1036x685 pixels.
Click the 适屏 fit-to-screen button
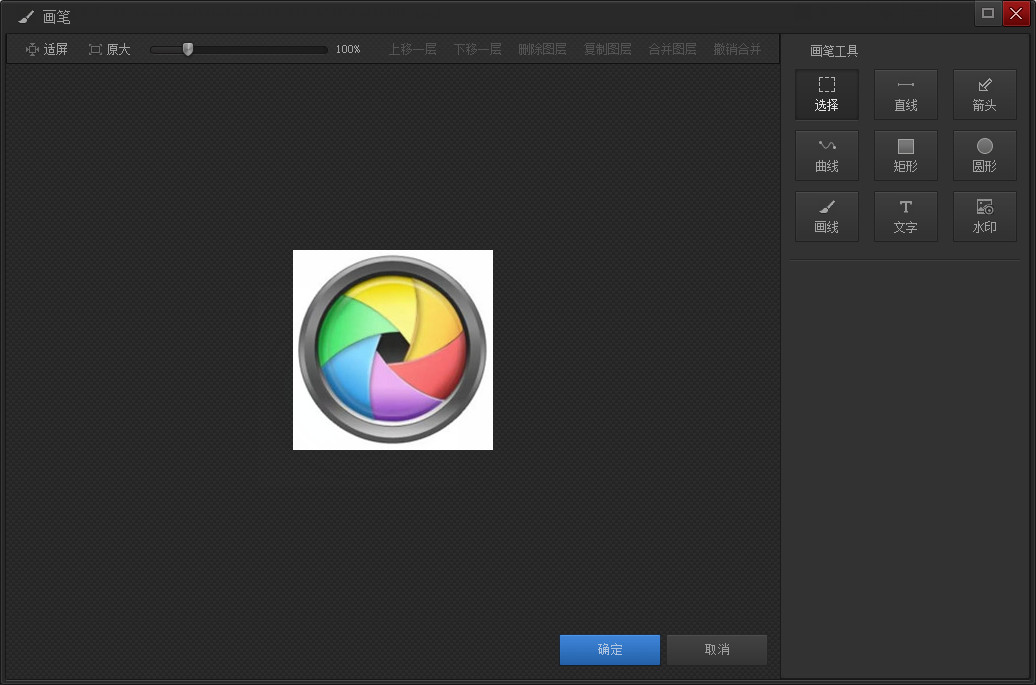click(x=46, y=50)
